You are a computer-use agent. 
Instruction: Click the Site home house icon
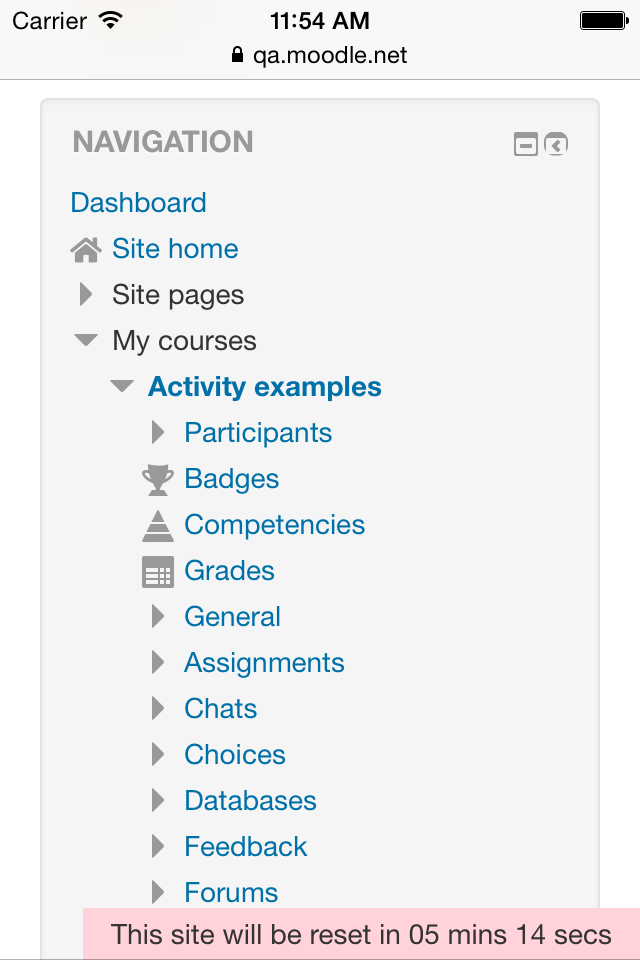86,249
